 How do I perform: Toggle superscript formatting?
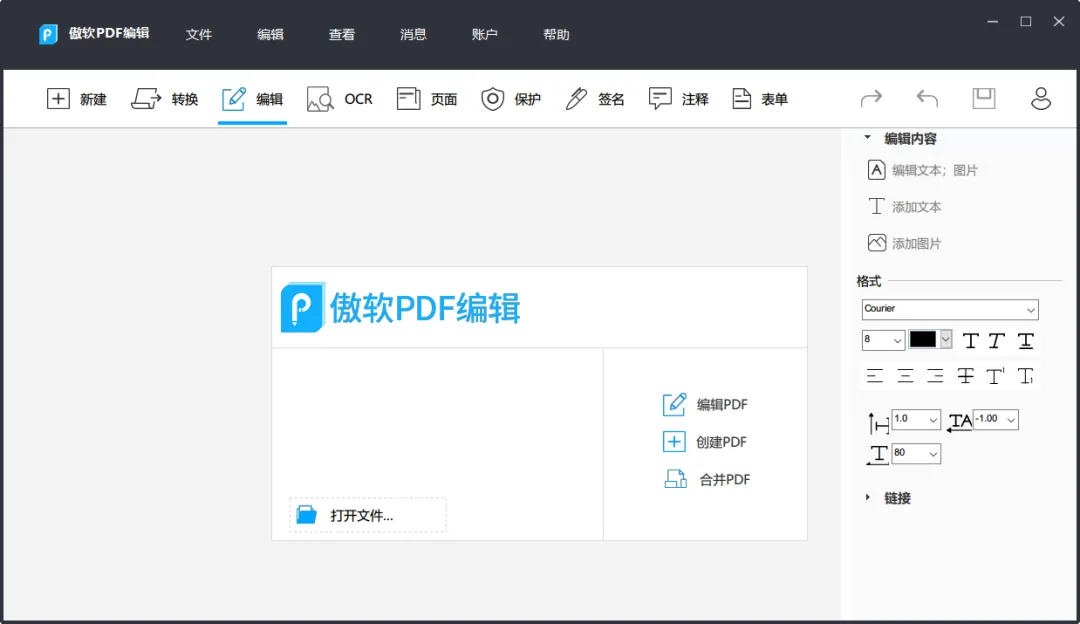point(995,375)
